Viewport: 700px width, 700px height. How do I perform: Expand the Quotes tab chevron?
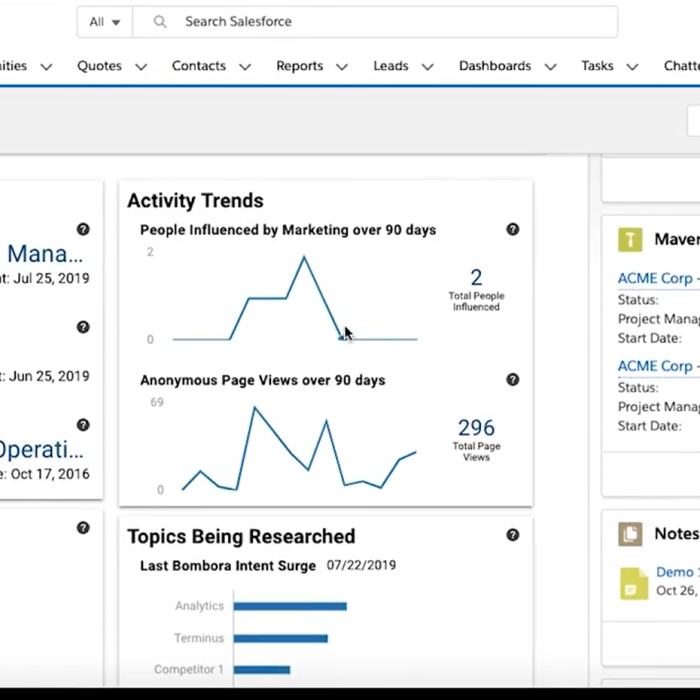(x=141, y=67)
